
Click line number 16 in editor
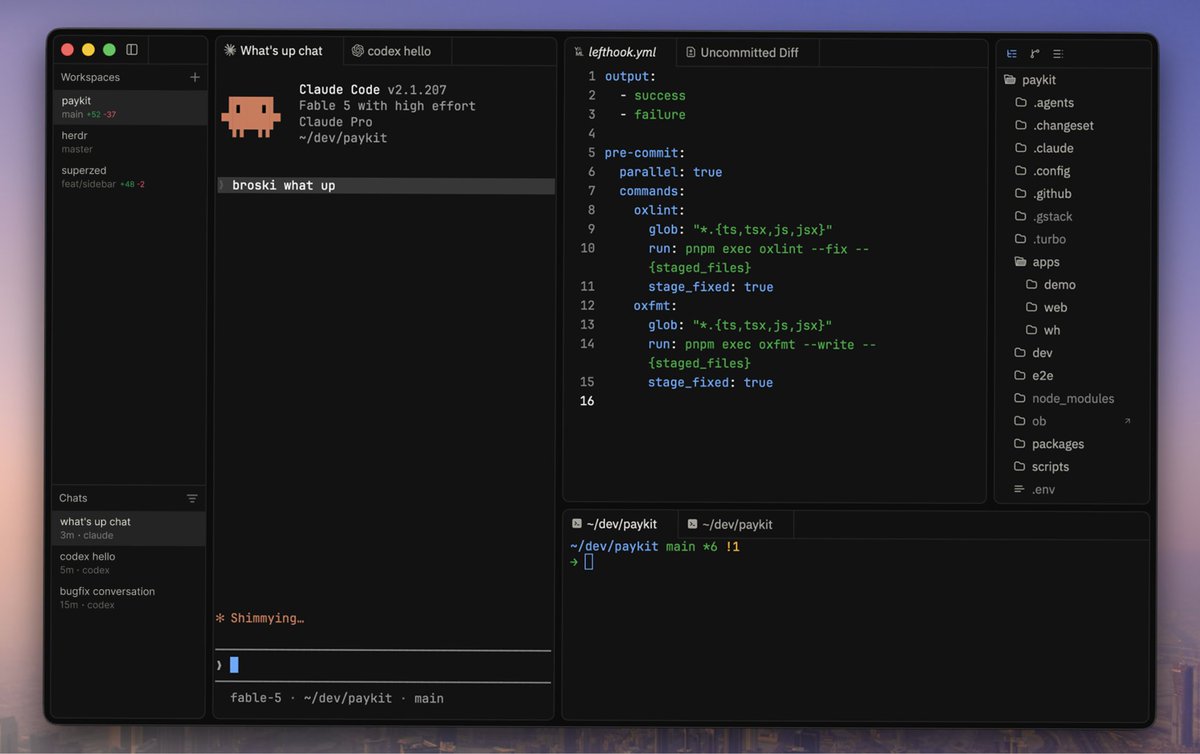click(587, 401)
